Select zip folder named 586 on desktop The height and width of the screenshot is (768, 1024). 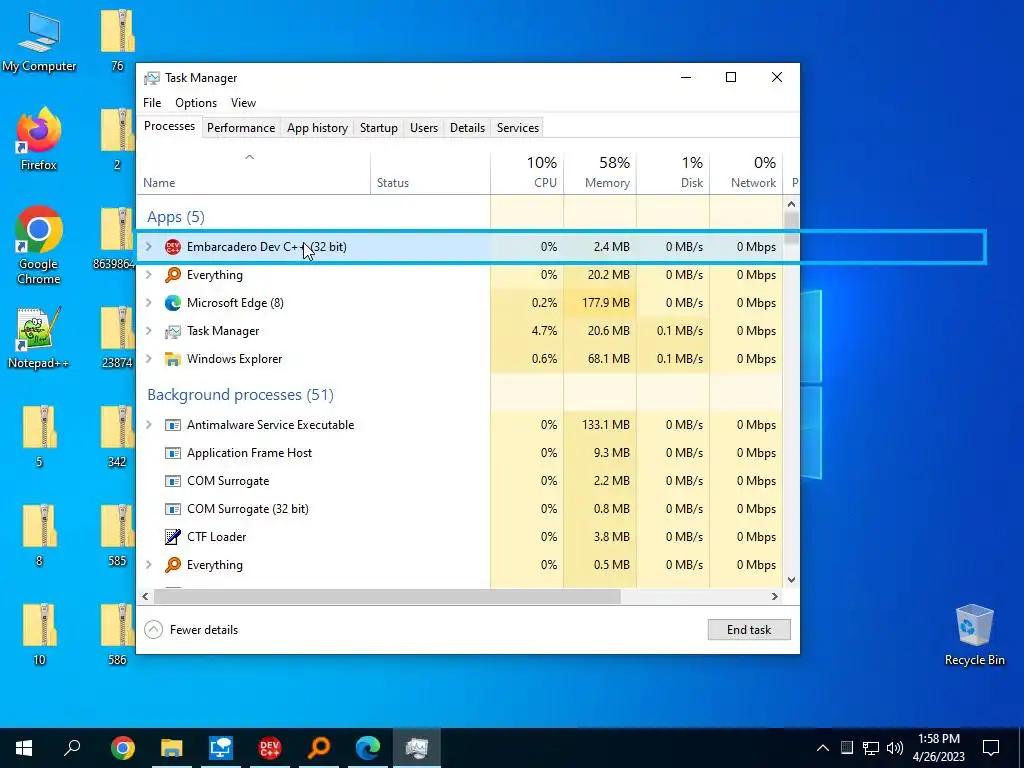pos(118,634)
